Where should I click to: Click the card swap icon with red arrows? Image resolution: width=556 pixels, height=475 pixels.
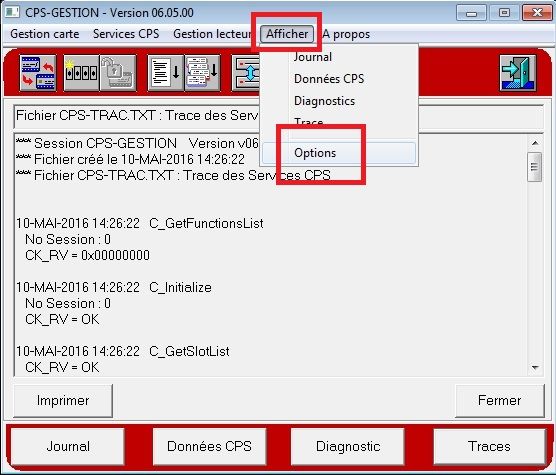(x=38, y=73)
